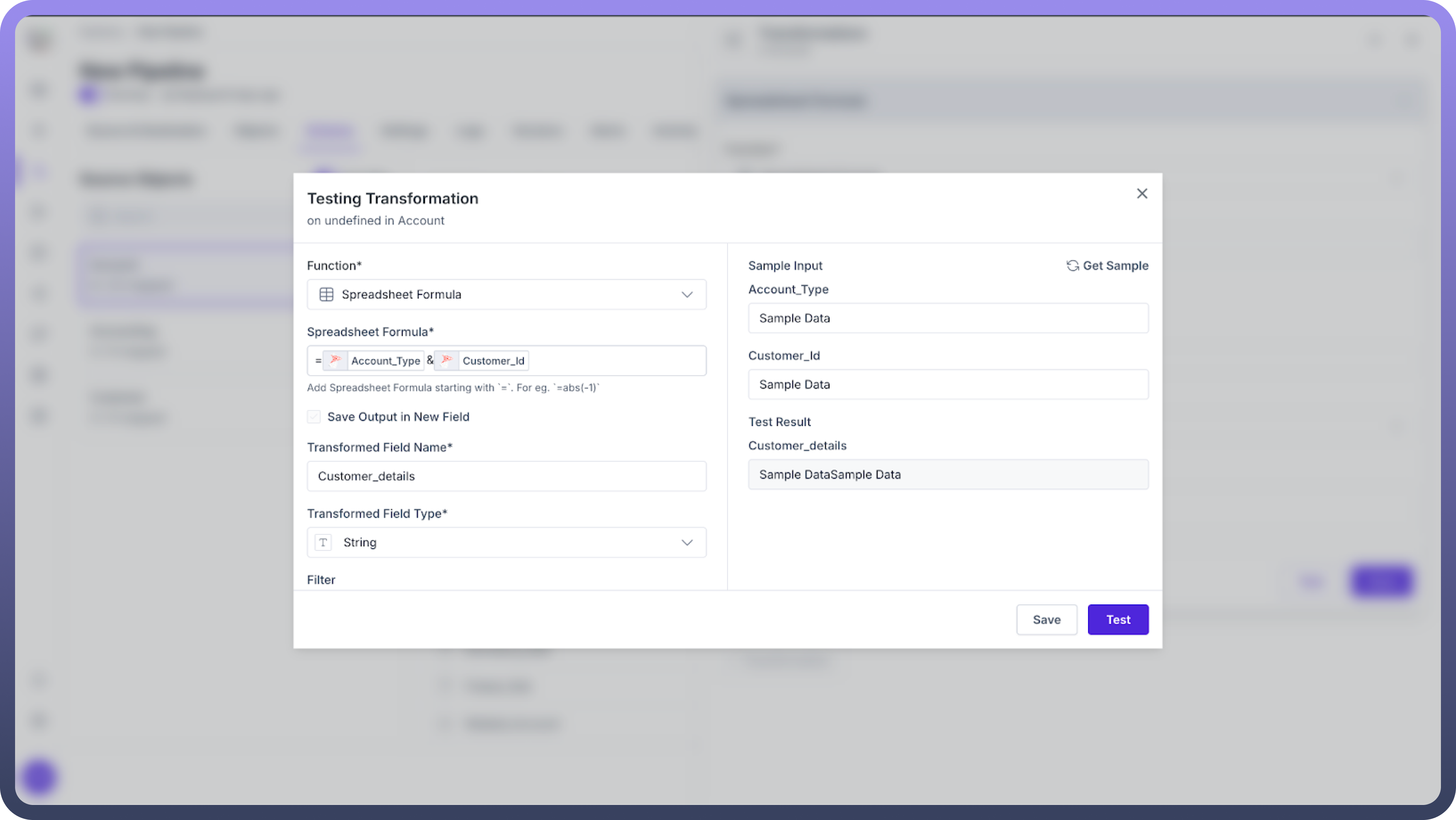Click the Get Sample link text
Screen dimensions: 1456x820
[x=1115, y=266]
